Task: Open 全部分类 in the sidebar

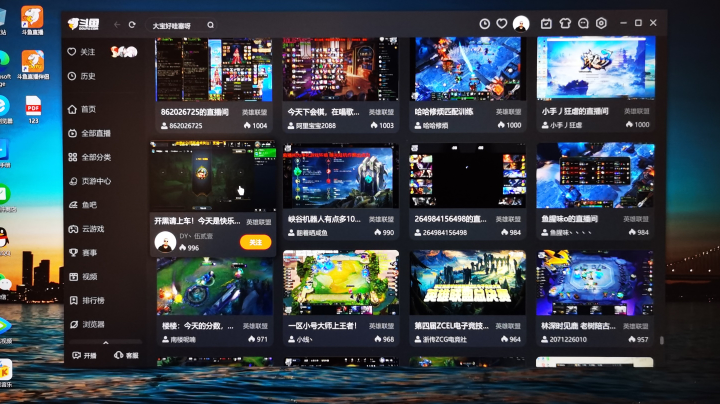Action: pyautogui.click(x=90, y=157)
